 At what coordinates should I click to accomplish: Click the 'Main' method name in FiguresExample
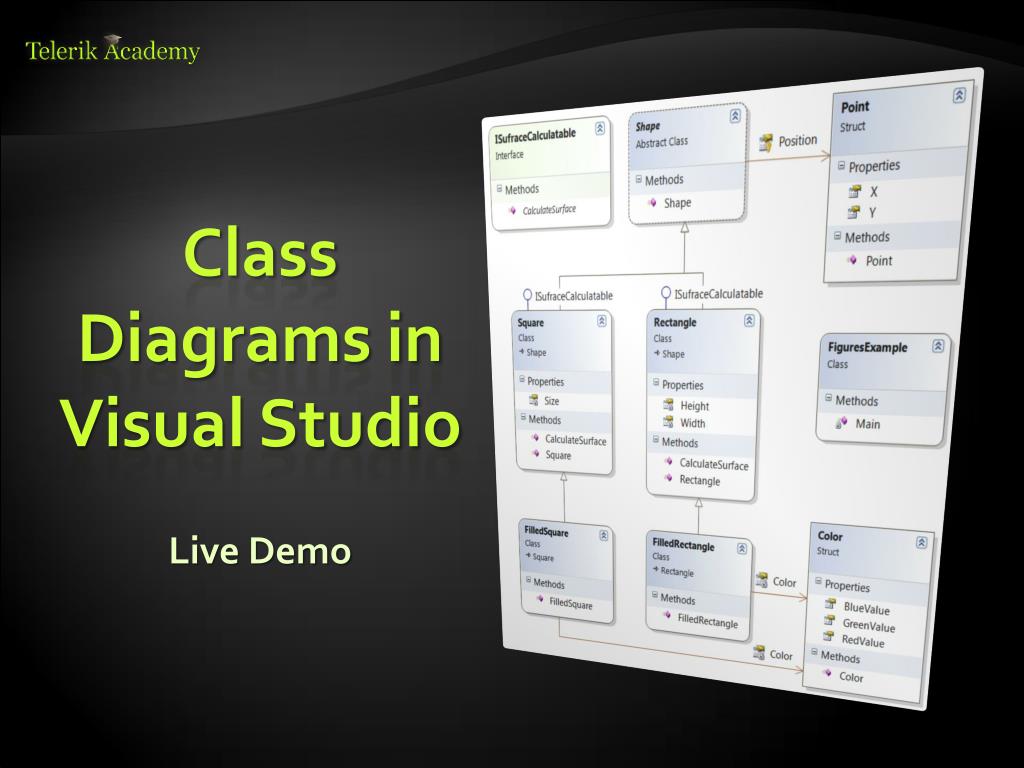tap(867, 424)
